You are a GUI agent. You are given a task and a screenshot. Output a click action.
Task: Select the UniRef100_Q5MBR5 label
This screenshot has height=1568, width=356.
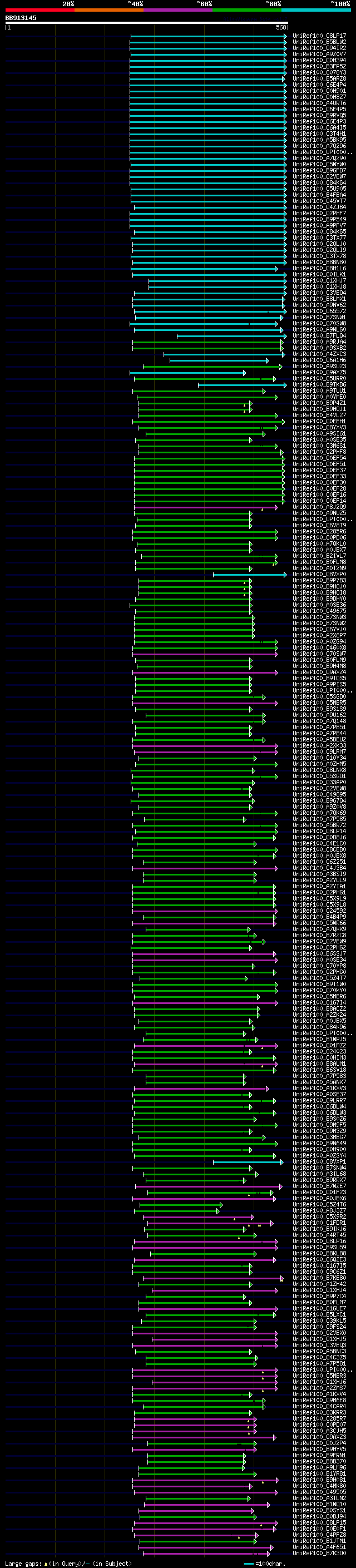coord(319,703)
